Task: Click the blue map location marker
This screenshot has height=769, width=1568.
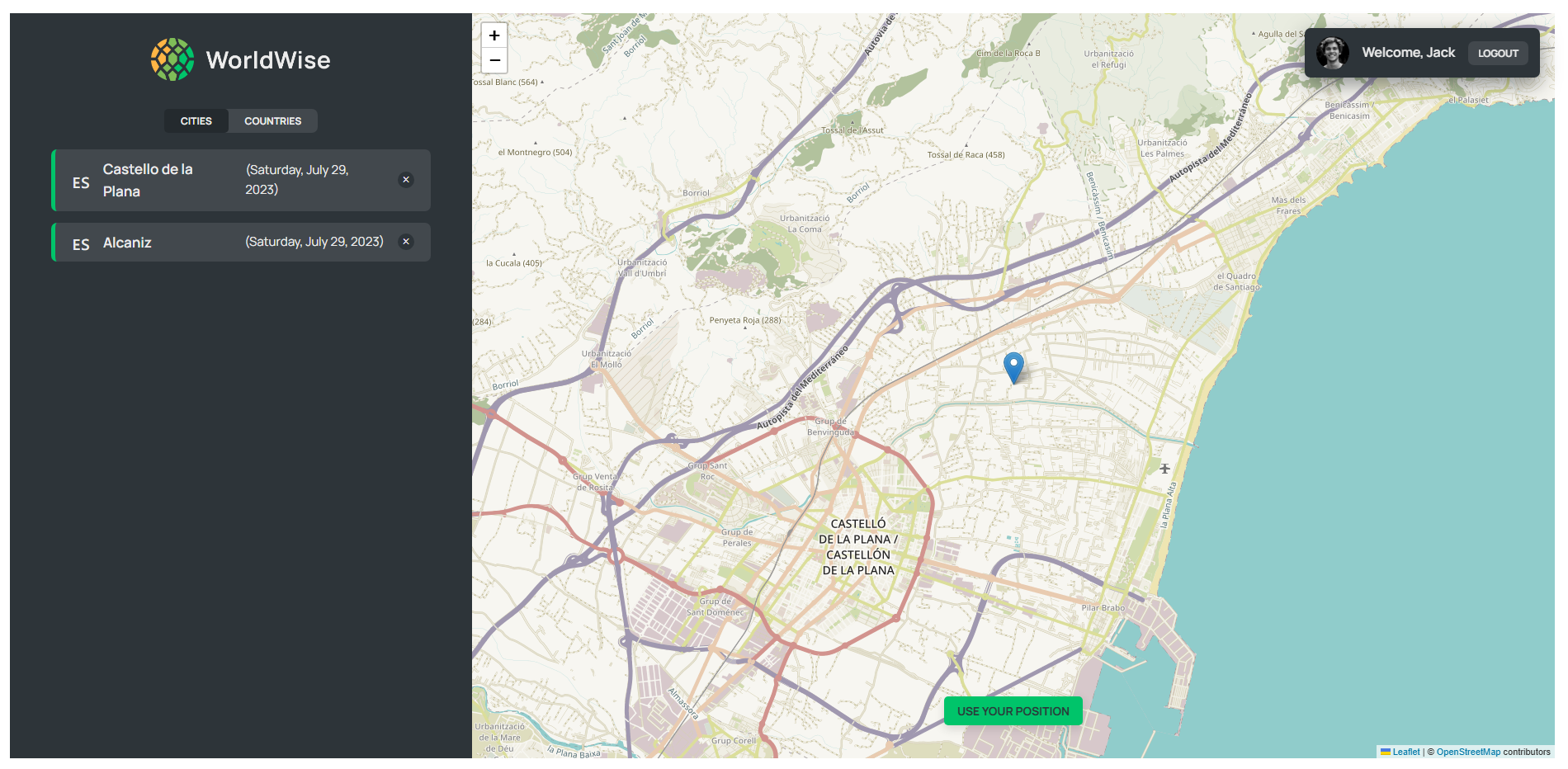Action: [x=1013, y=366]
